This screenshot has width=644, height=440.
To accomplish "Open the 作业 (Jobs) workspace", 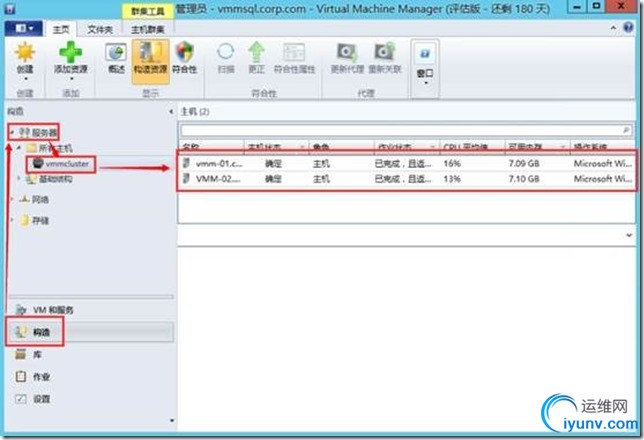I will [33, 376].
